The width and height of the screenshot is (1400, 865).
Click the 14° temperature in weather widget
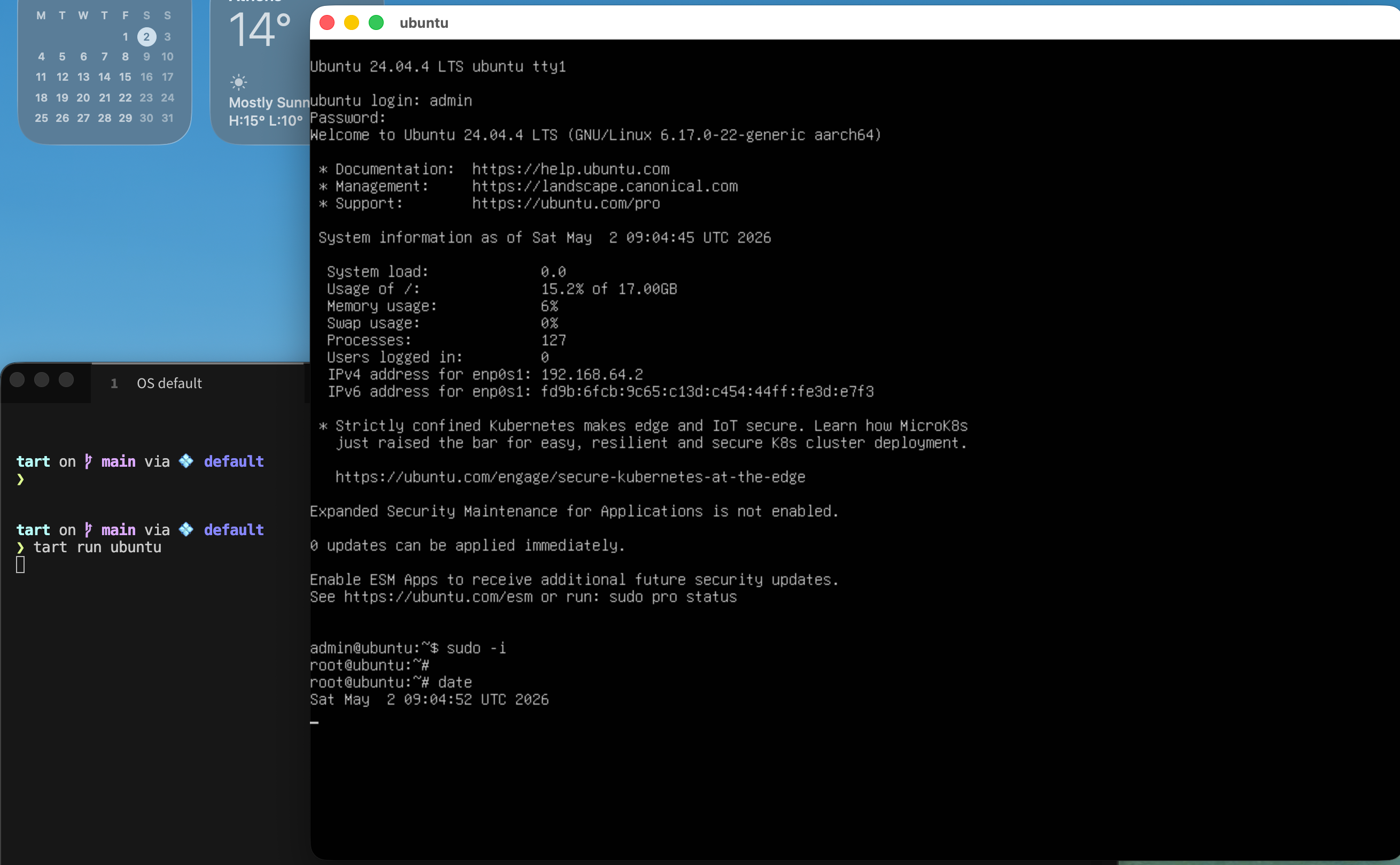tap(260, 30)
